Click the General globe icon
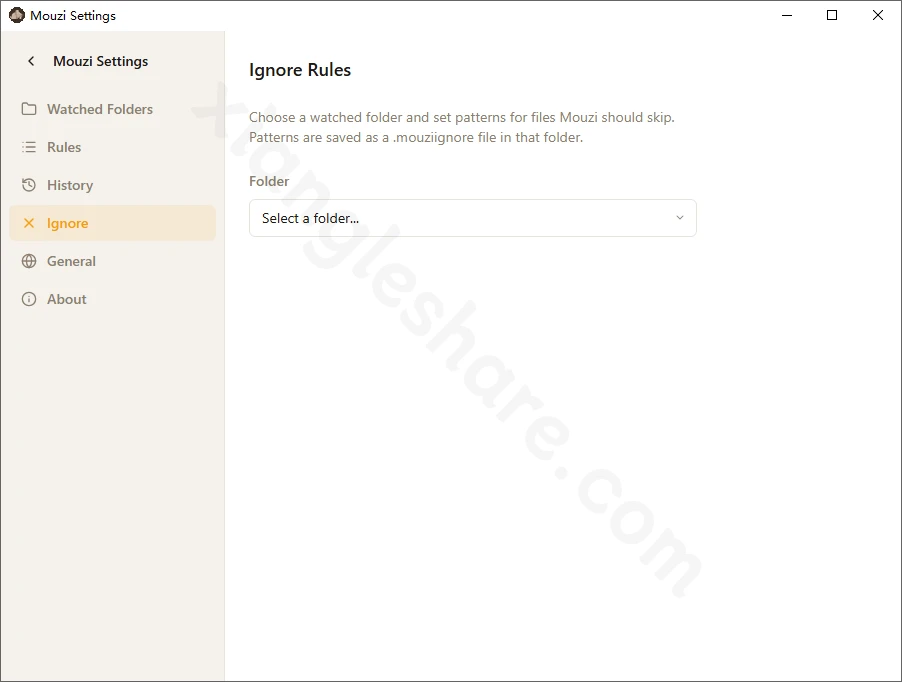 (x=29, y=260)
